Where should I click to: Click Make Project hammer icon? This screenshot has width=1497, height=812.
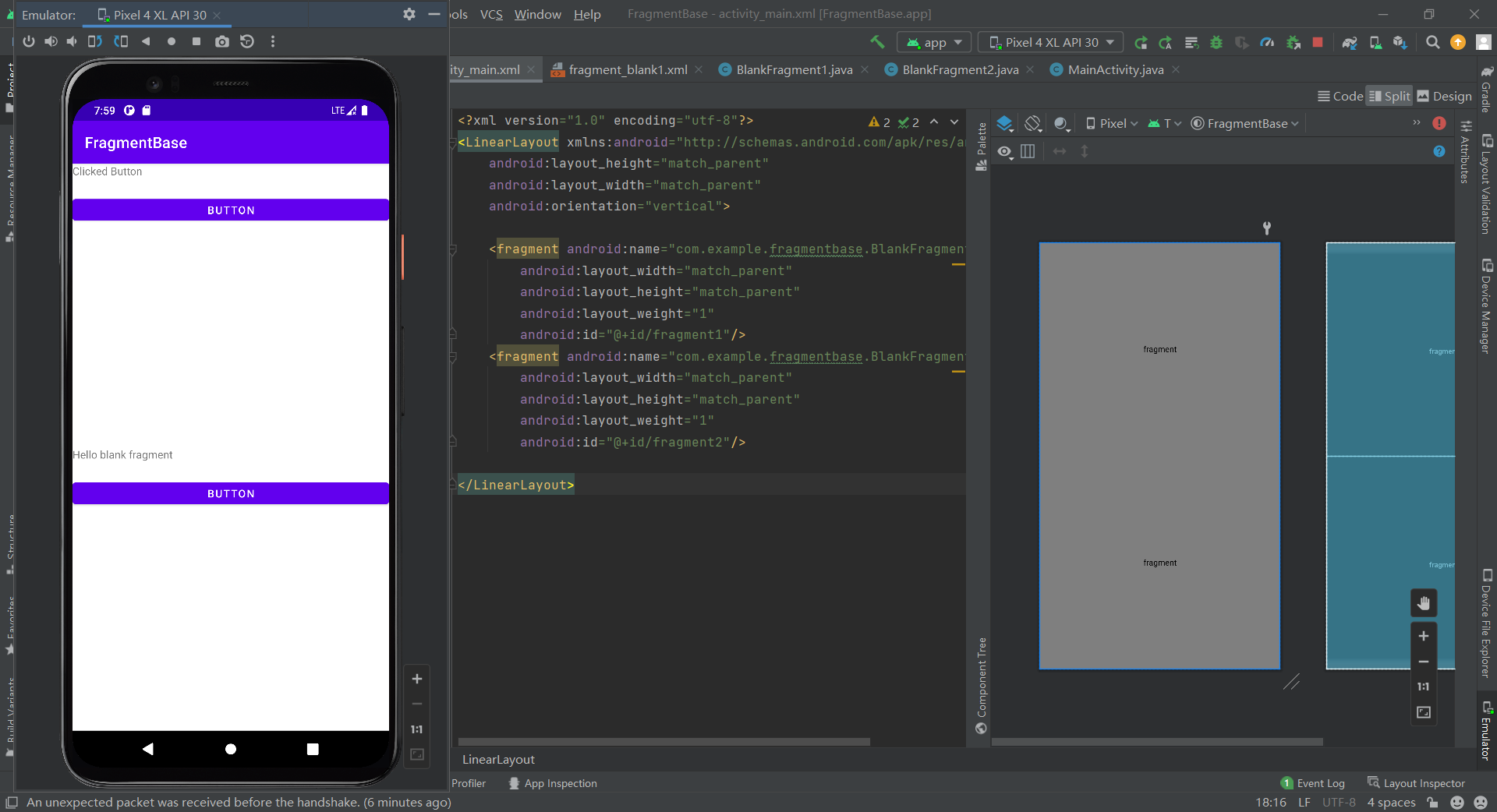(878, 42)
